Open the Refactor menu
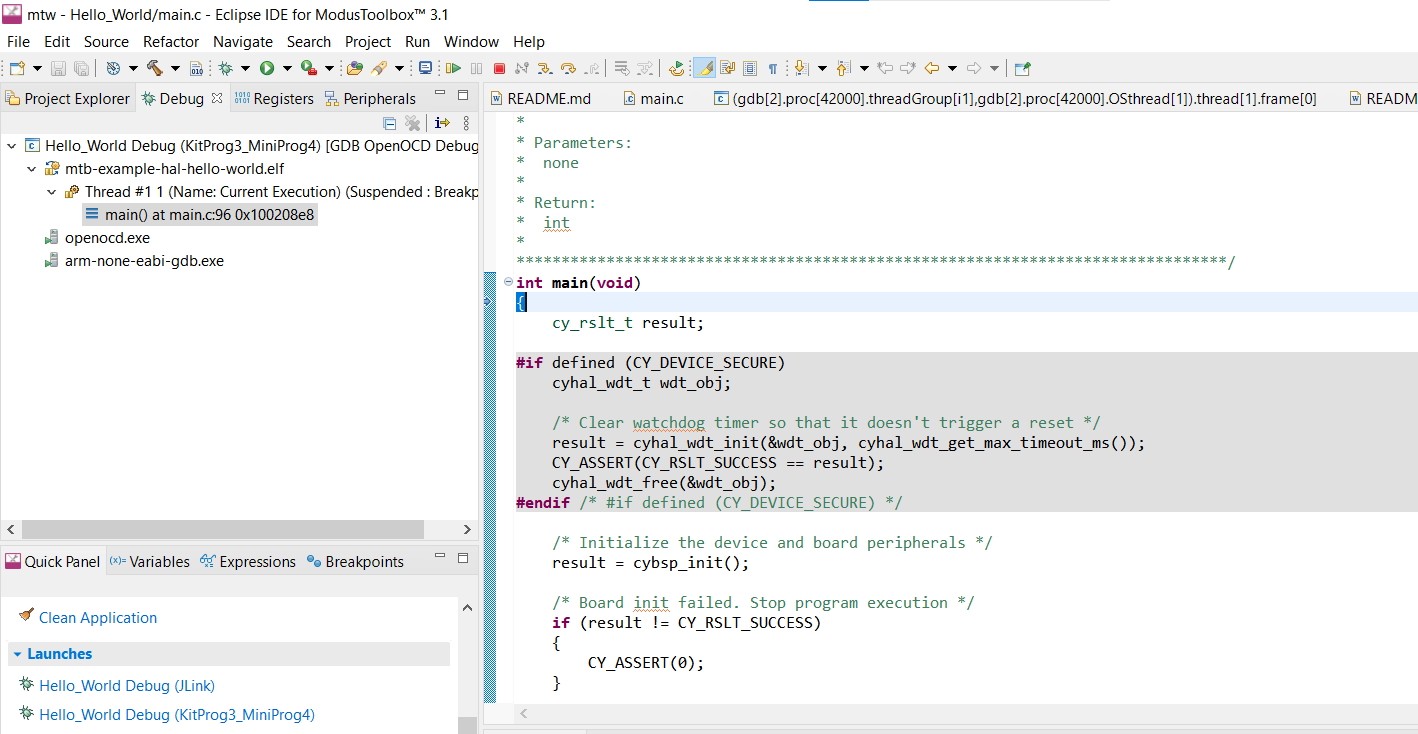Viewport: 1418px width, 734px height. 171,42
